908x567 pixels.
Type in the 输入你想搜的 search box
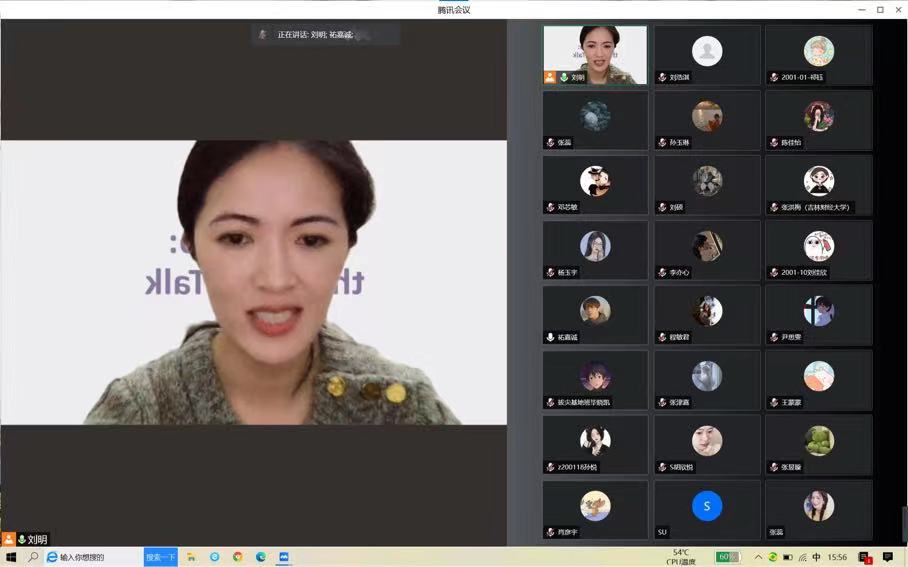(x=95, y=557)
